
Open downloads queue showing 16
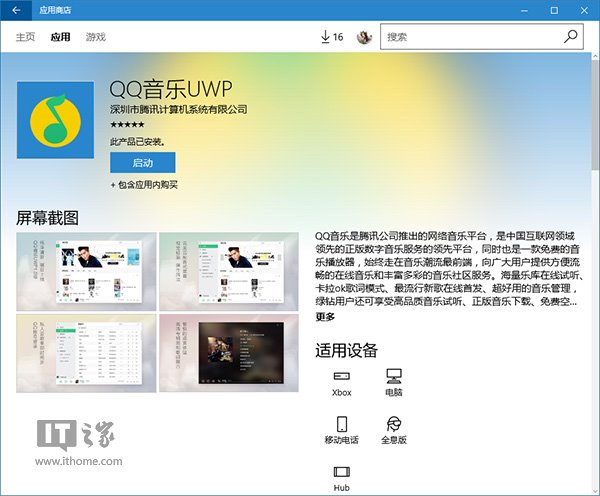[x=332, y=37]
